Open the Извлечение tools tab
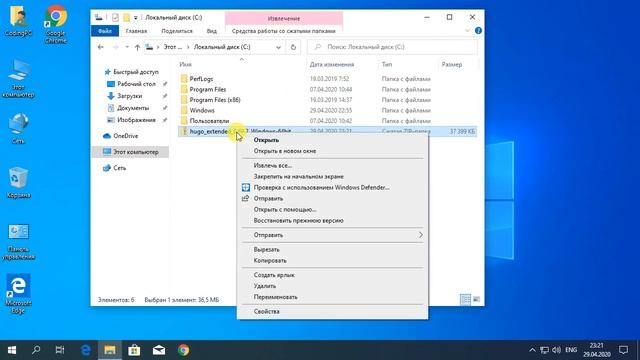This screenshot has width=640, height=360. tap(284, 19)
